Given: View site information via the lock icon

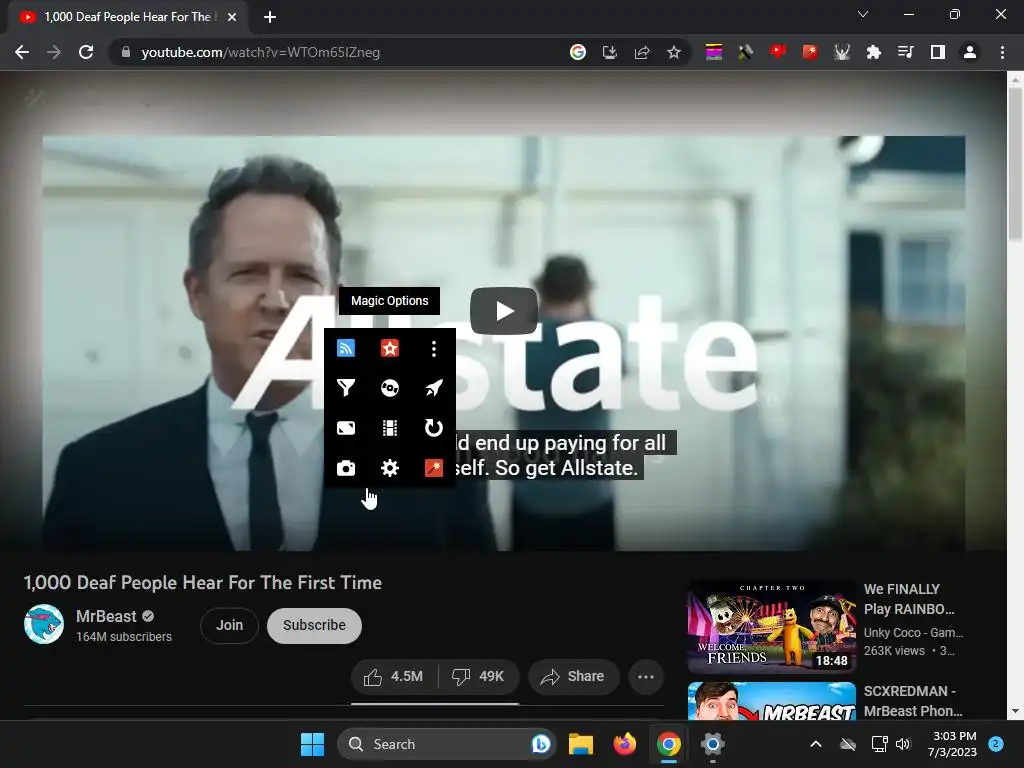Looking at the screenshot, I should [126, 52].
